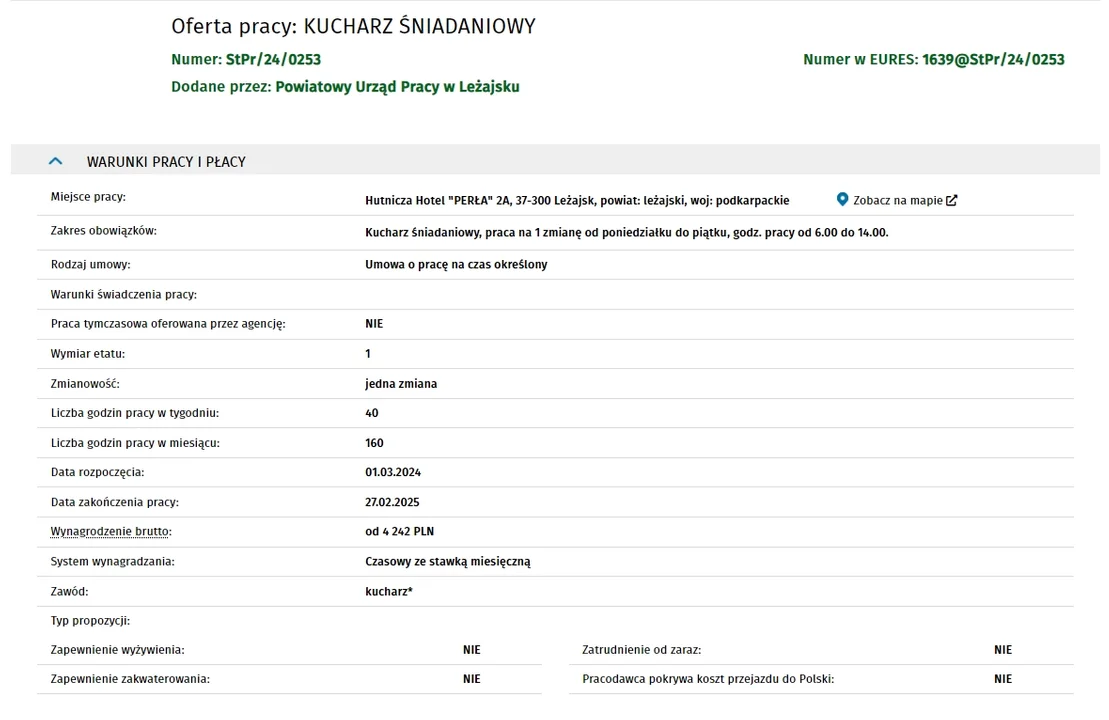Click the Wymiar etatu label
Viewport: 1109px width, 720px height.
[88, 353]
